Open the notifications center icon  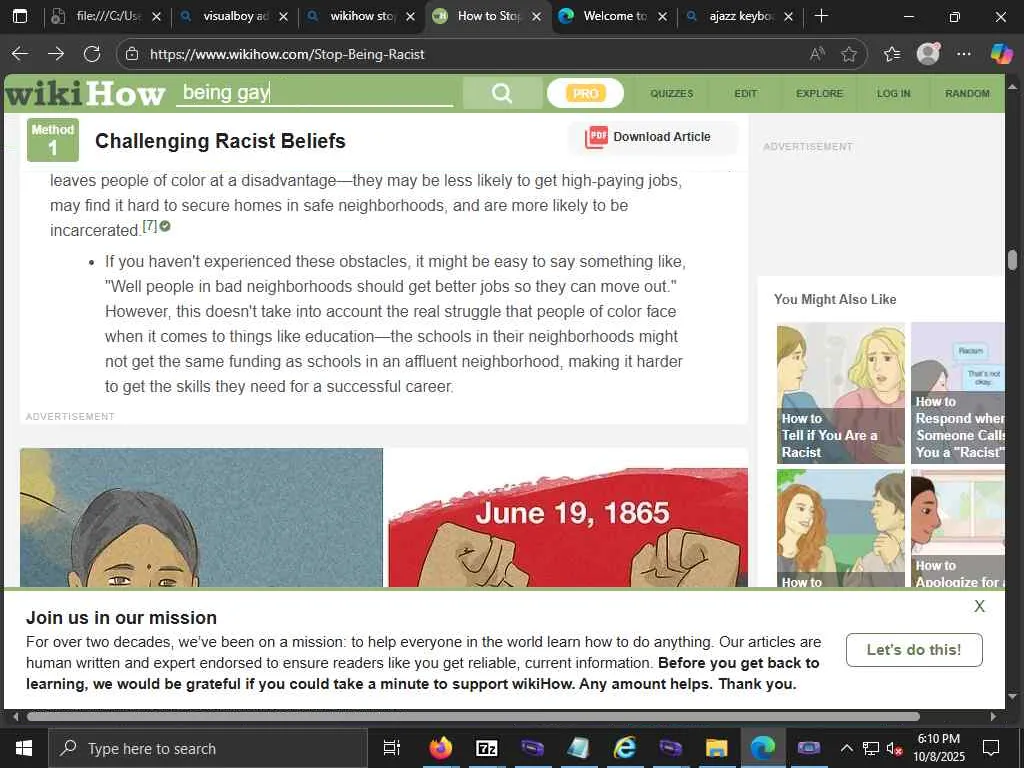tap(991, 748)
